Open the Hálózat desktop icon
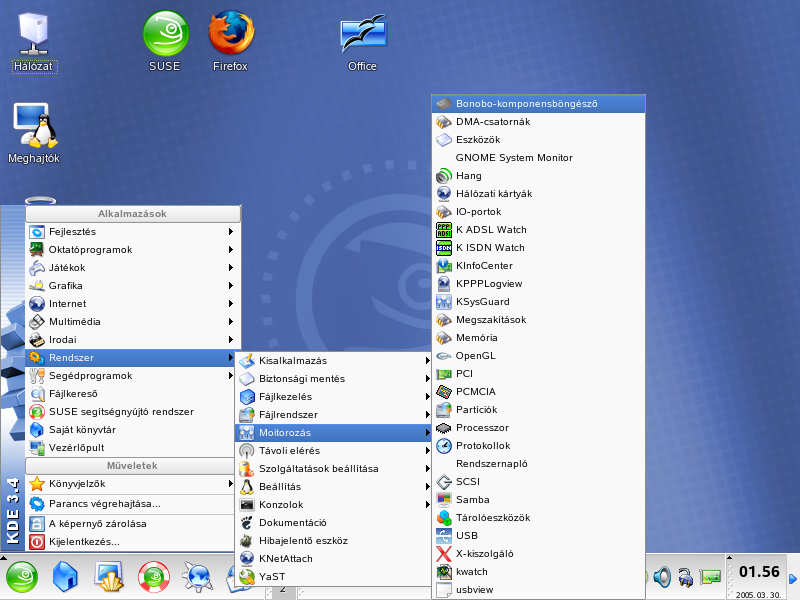 pyautogui.click(x=33, y=43)
